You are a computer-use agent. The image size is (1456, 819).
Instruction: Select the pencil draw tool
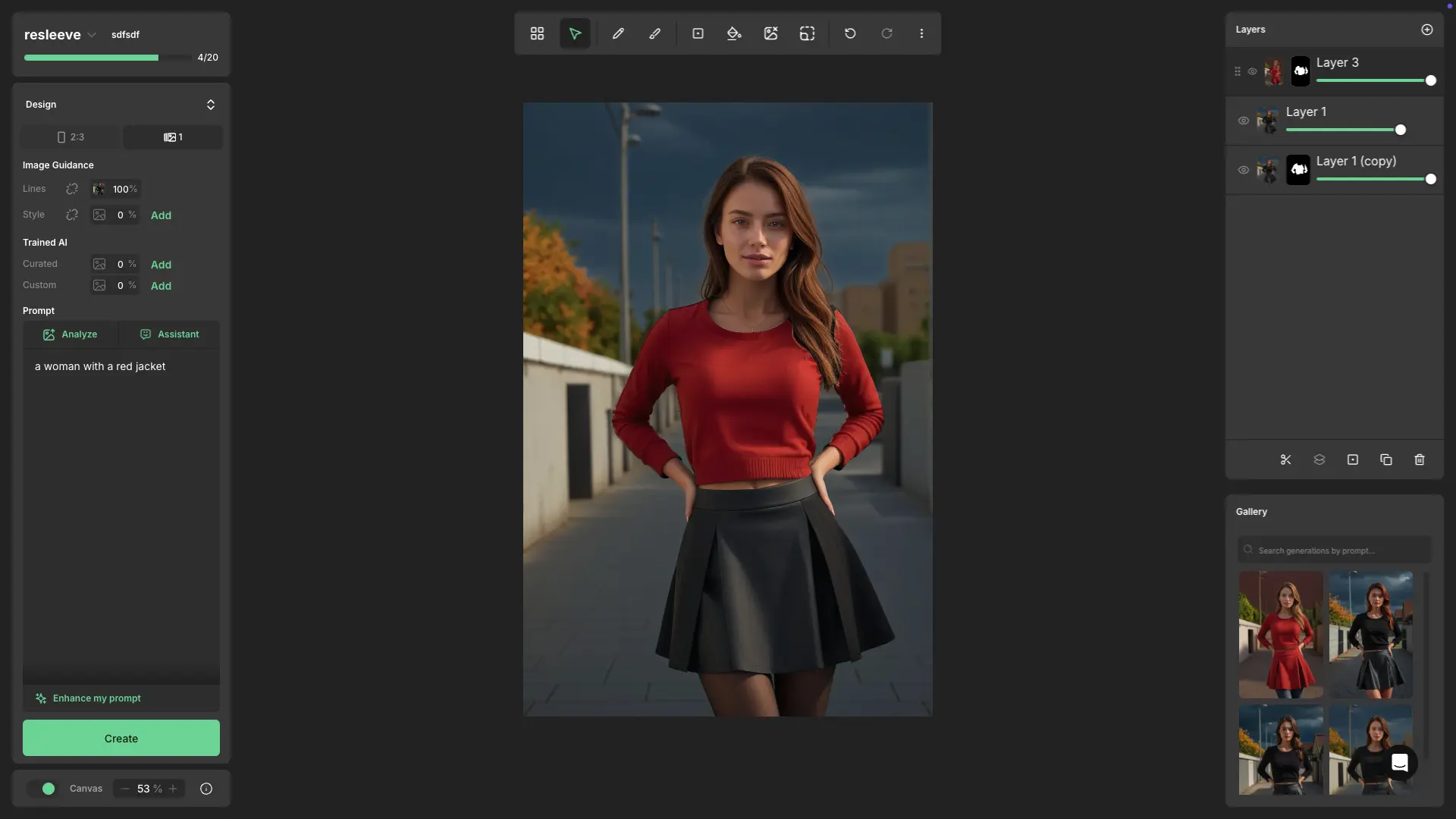coord(618,33)
